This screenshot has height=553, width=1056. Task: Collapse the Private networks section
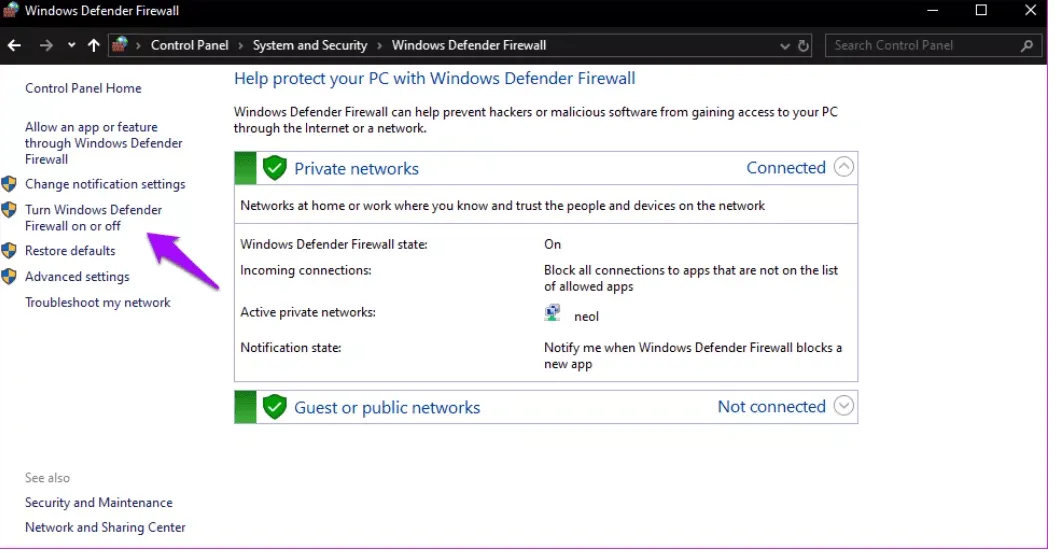click(x=844, y=168)
